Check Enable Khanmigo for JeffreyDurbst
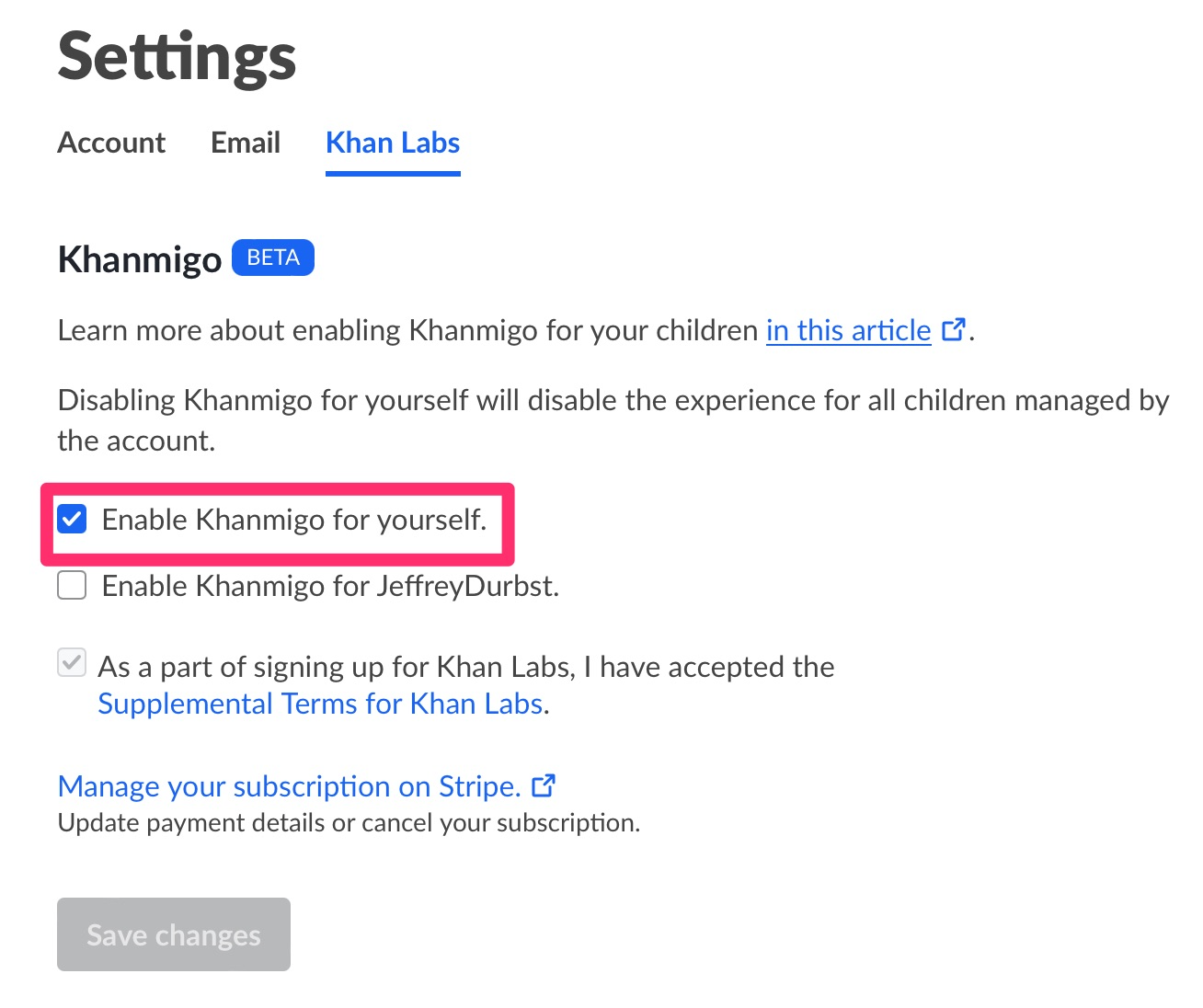 (71, 585)
